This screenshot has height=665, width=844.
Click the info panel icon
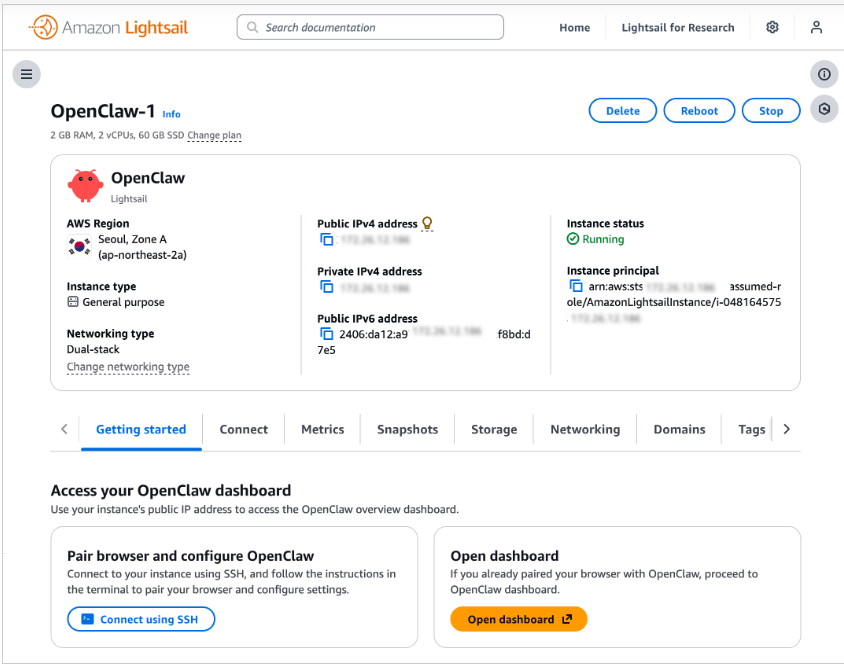[x=824, y=74]
